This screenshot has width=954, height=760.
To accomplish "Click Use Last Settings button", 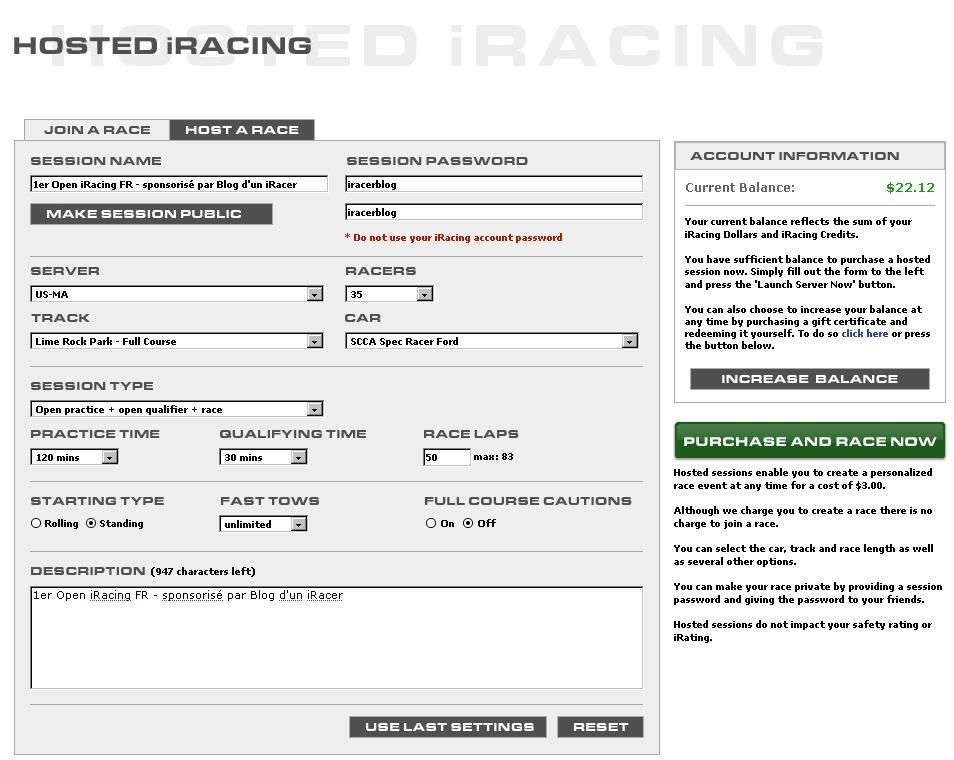I will point(448,727).
